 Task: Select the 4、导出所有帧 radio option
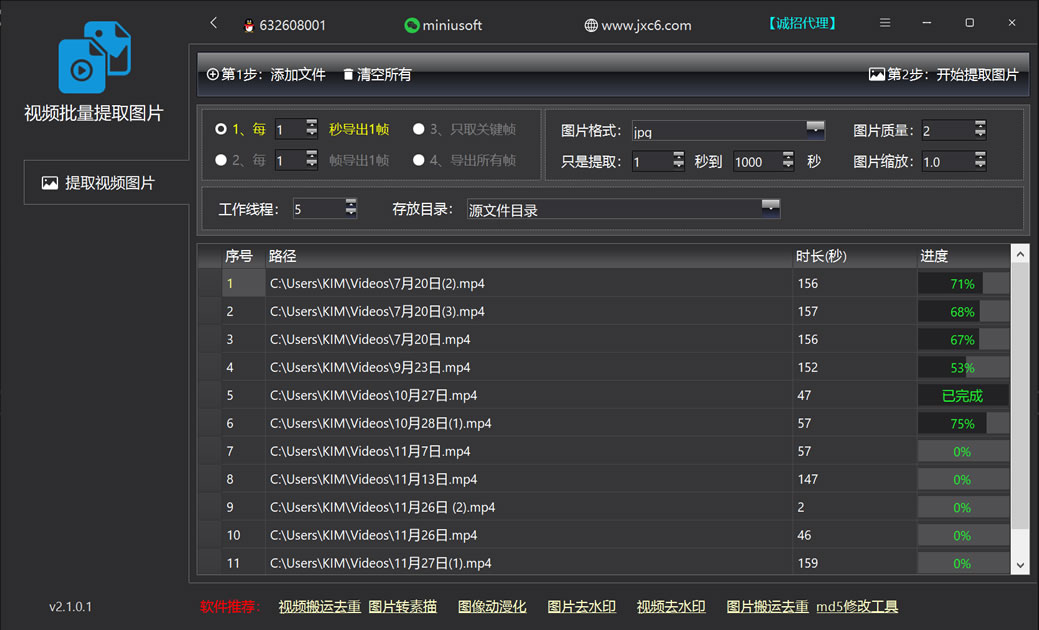(x=420, y=160)
